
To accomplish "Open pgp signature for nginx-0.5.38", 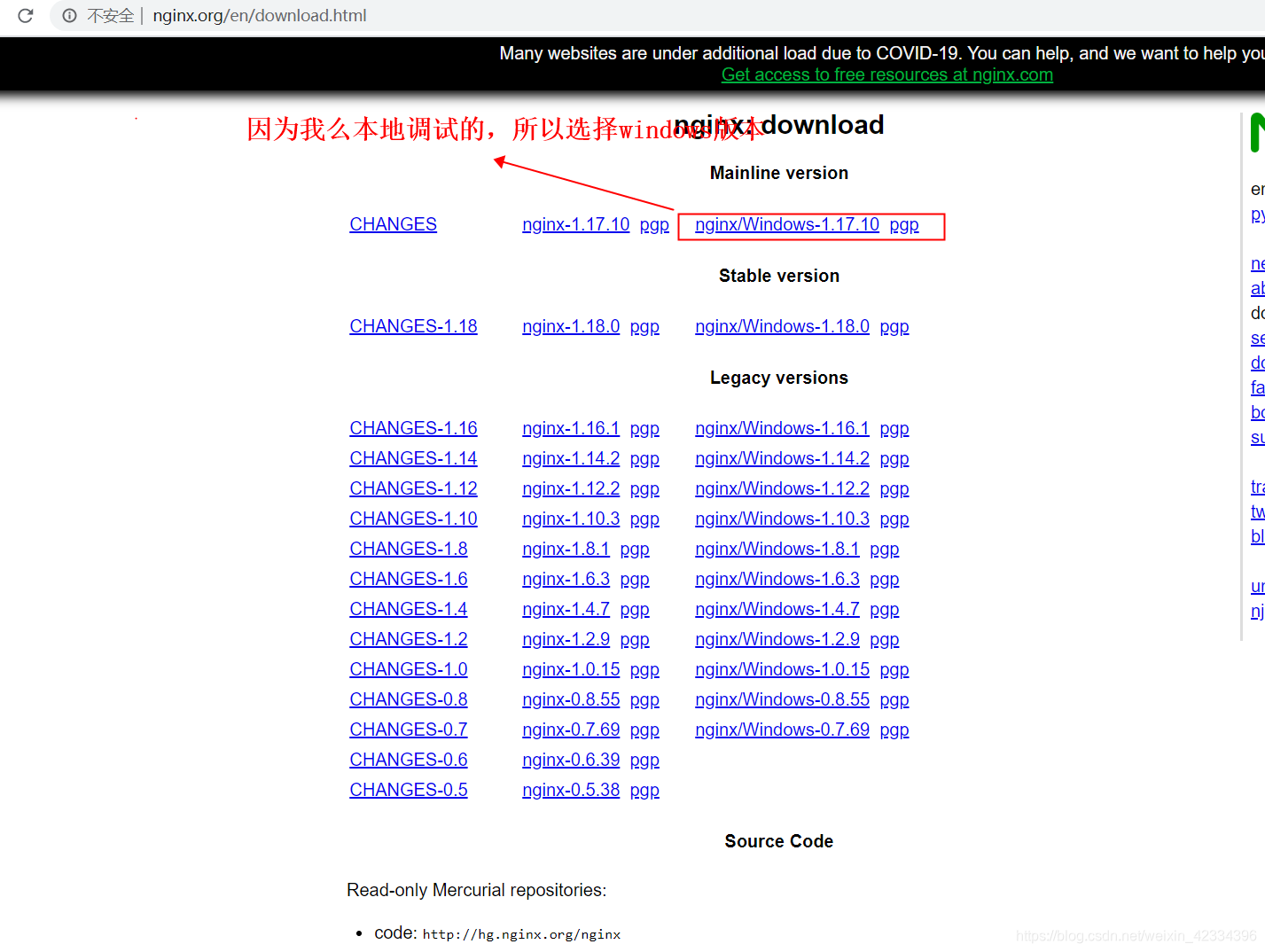I will (x=644, y=791).
